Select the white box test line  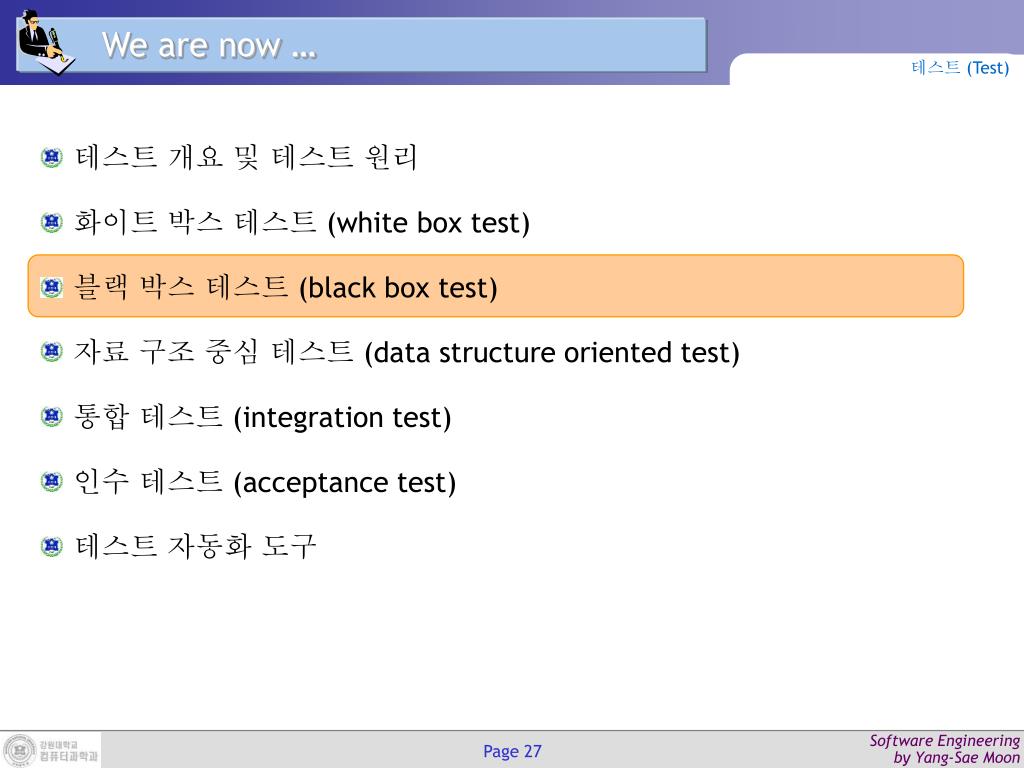(302, 222)
